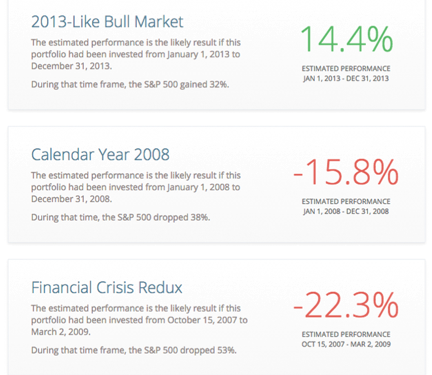Click 'Estimated Performance' label under -15.8%
The image size is (432, 375).
(346, 202)
